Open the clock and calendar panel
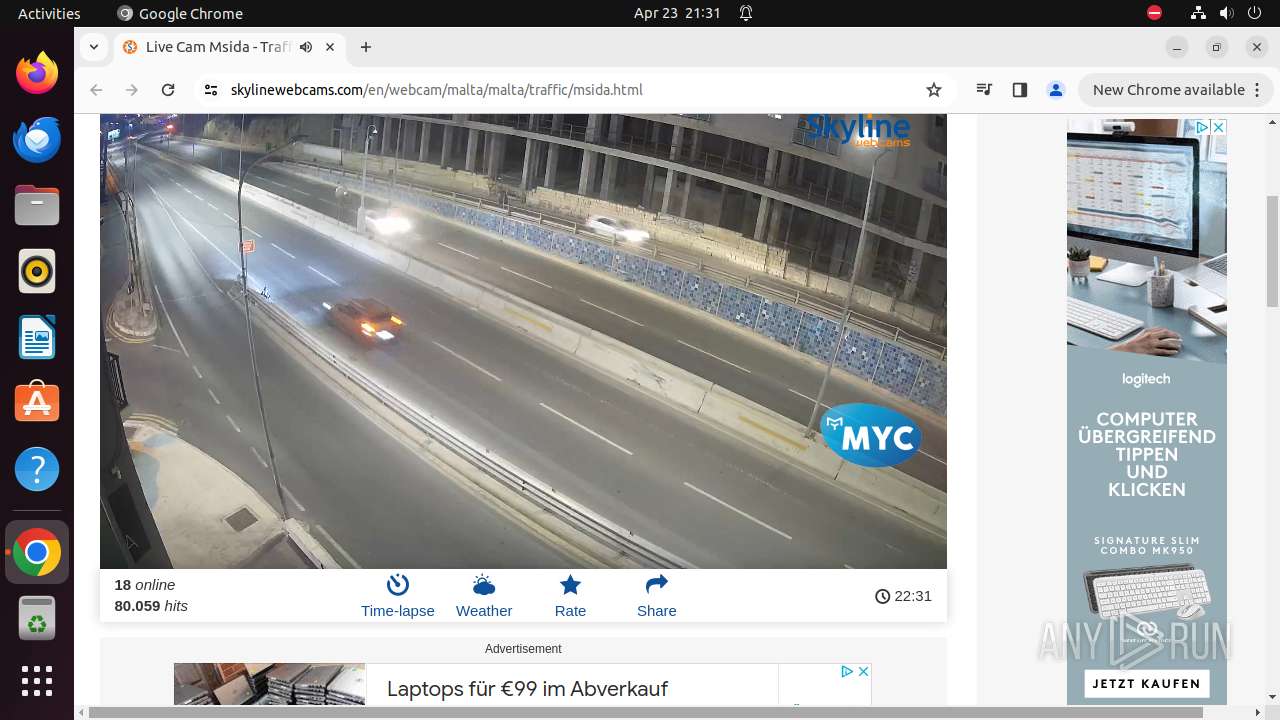The image size is (1280, 720). 677,13
